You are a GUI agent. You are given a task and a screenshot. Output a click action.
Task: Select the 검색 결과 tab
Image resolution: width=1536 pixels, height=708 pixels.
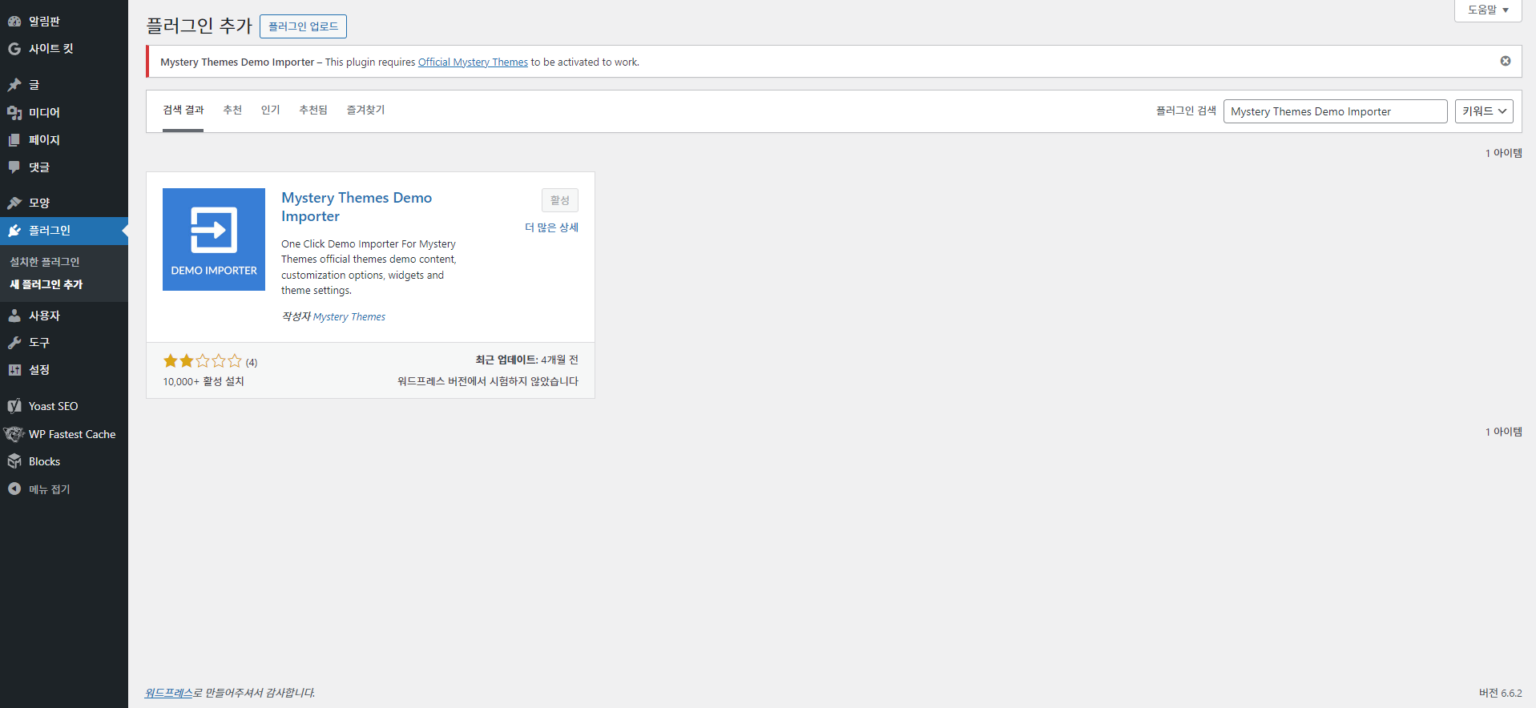(x=183, y=110)
